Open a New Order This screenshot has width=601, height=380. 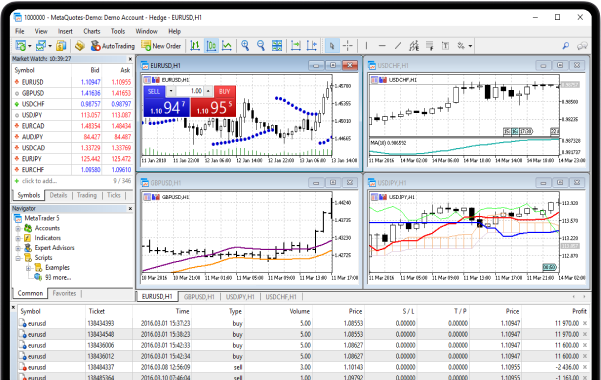click(x=161, y=46)
